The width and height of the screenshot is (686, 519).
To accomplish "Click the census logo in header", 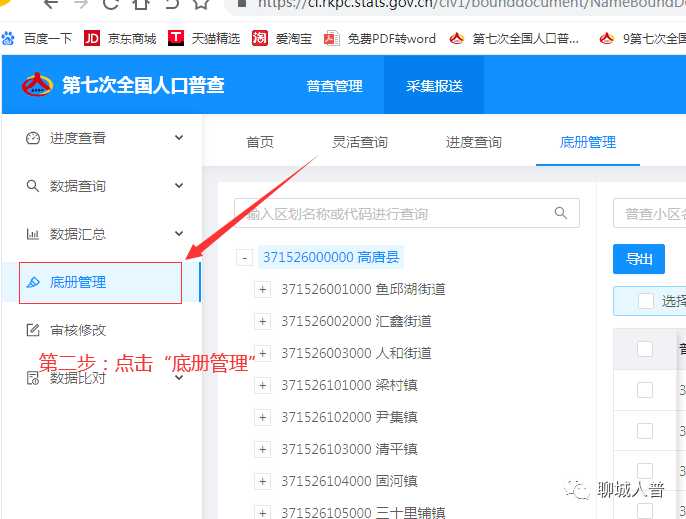I will point(38,85).
